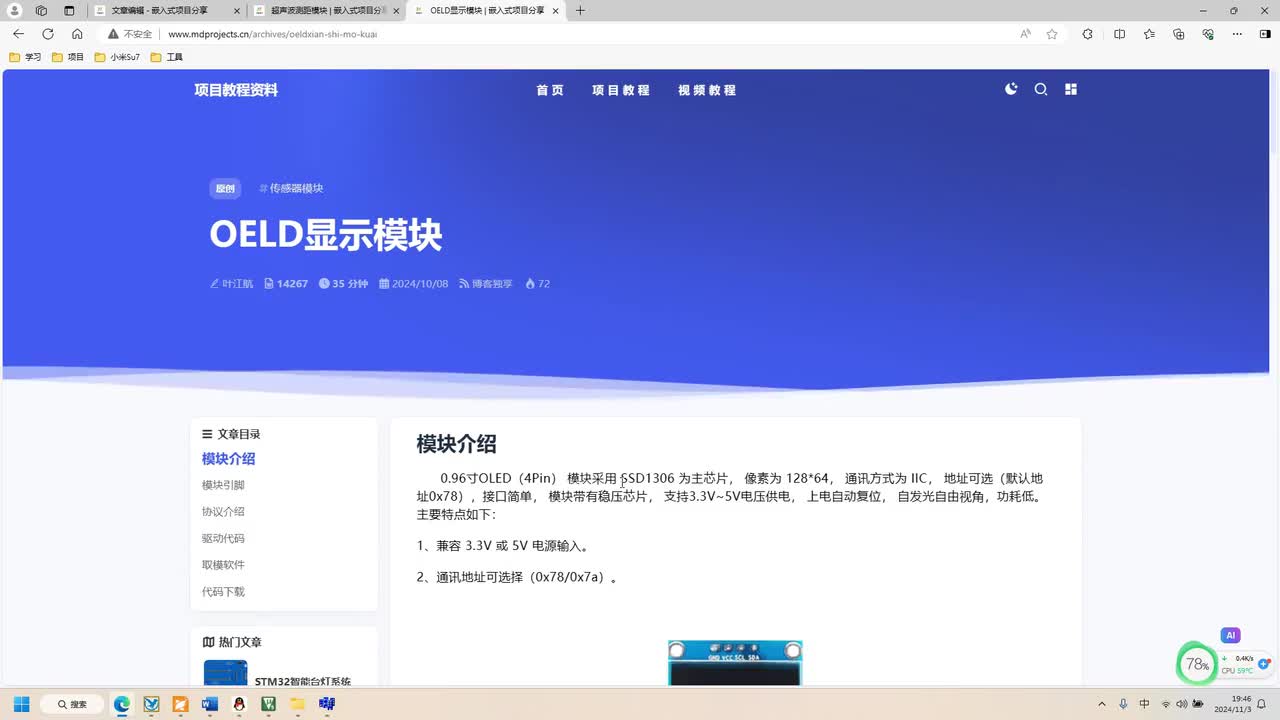Open the floating AI assistant badge
This screenshot has width=1280, height=720.
coord(1231,635)
